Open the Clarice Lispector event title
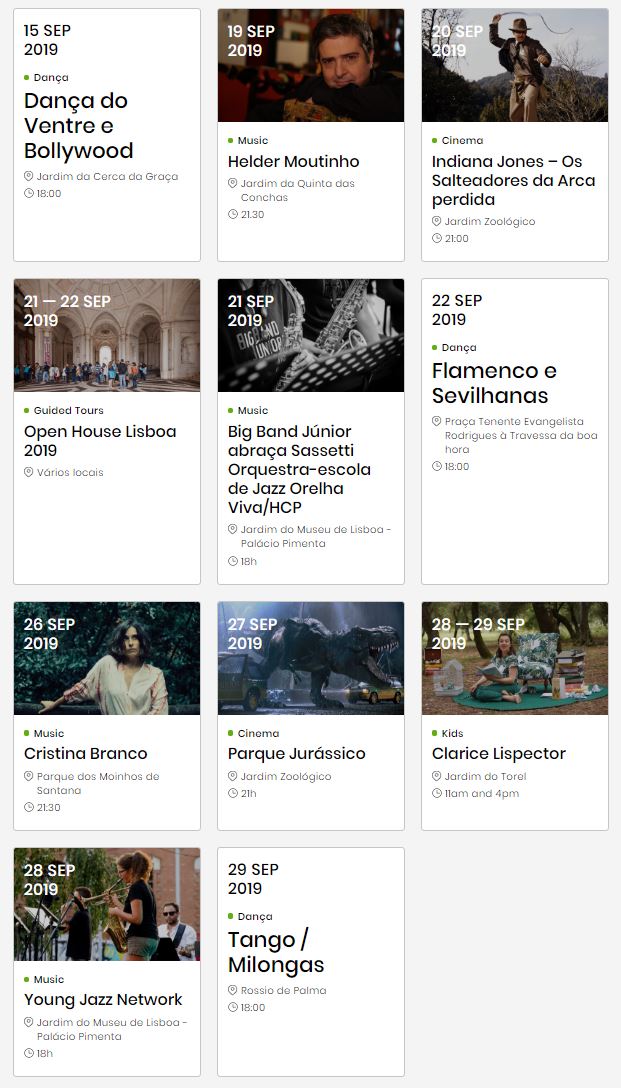Viewport: 621px width, 1088px height. (499, 754)
